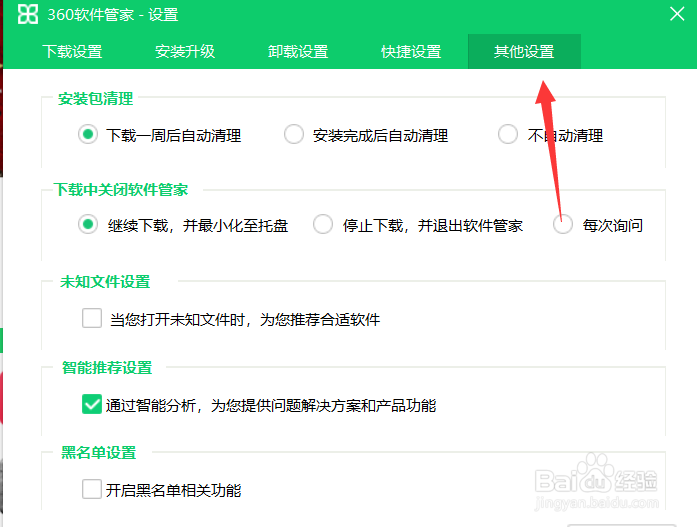Screen dimensions: 697x527
Task: Select the 不自动清理 radio button
Action: tap(508, 134)
